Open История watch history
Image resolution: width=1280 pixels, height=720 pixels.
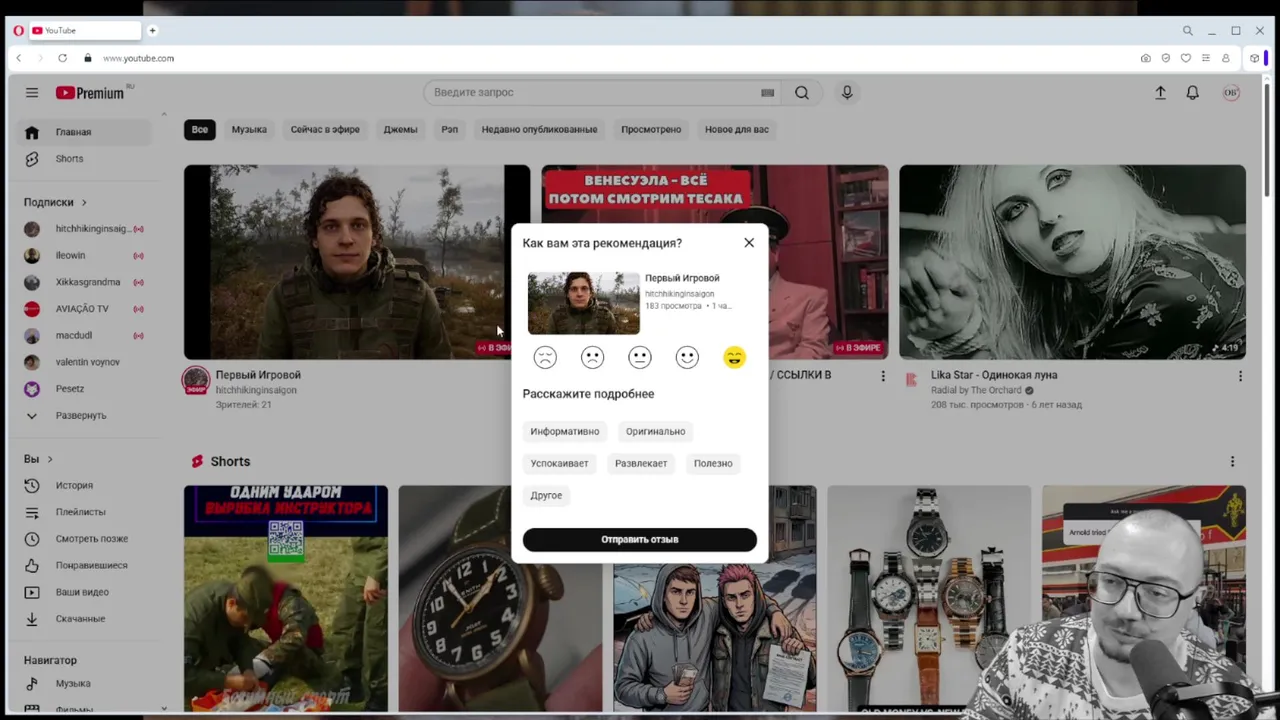(82, 485)
